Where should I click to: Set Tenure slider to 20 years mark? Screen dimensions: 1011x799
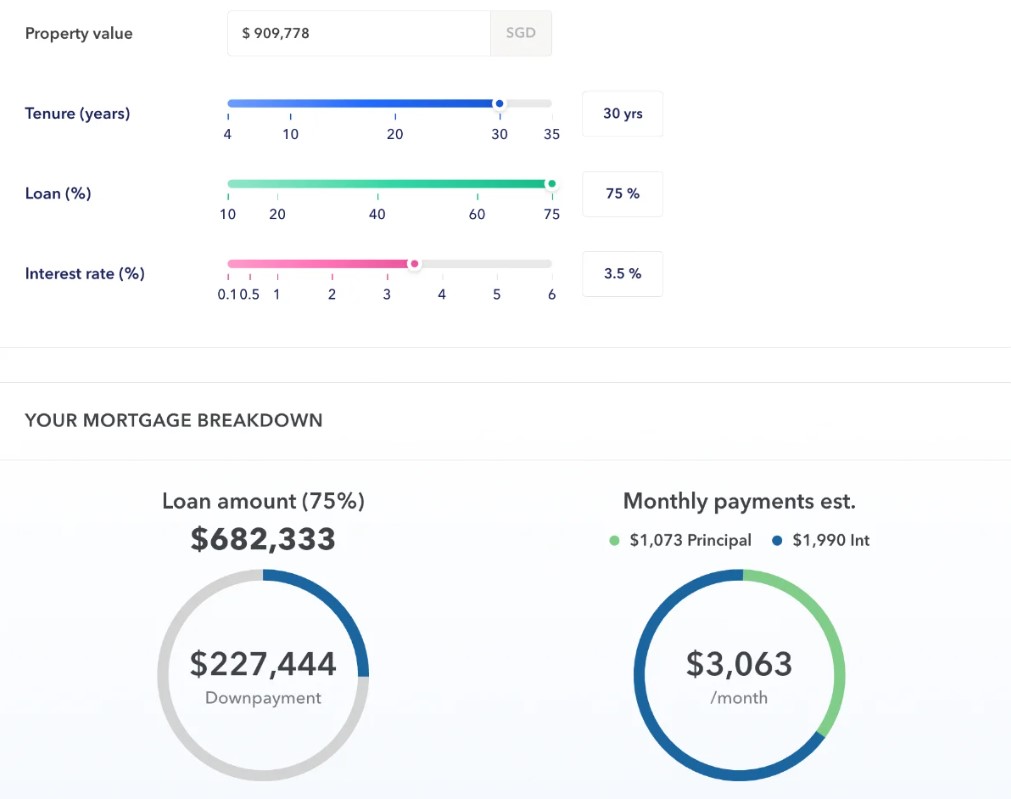click(x=395, y=103)
